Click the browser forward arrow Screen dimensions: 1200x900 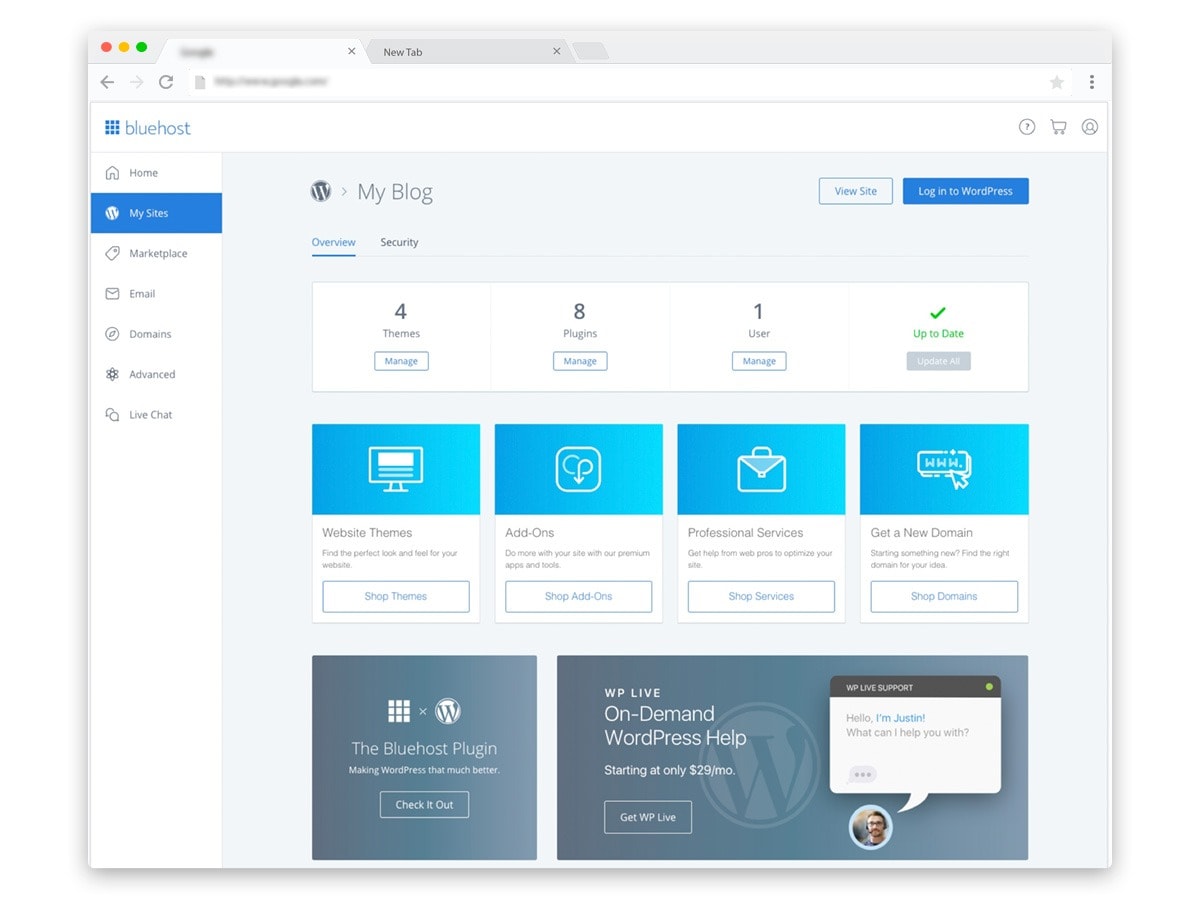click(x=137, y=82)
